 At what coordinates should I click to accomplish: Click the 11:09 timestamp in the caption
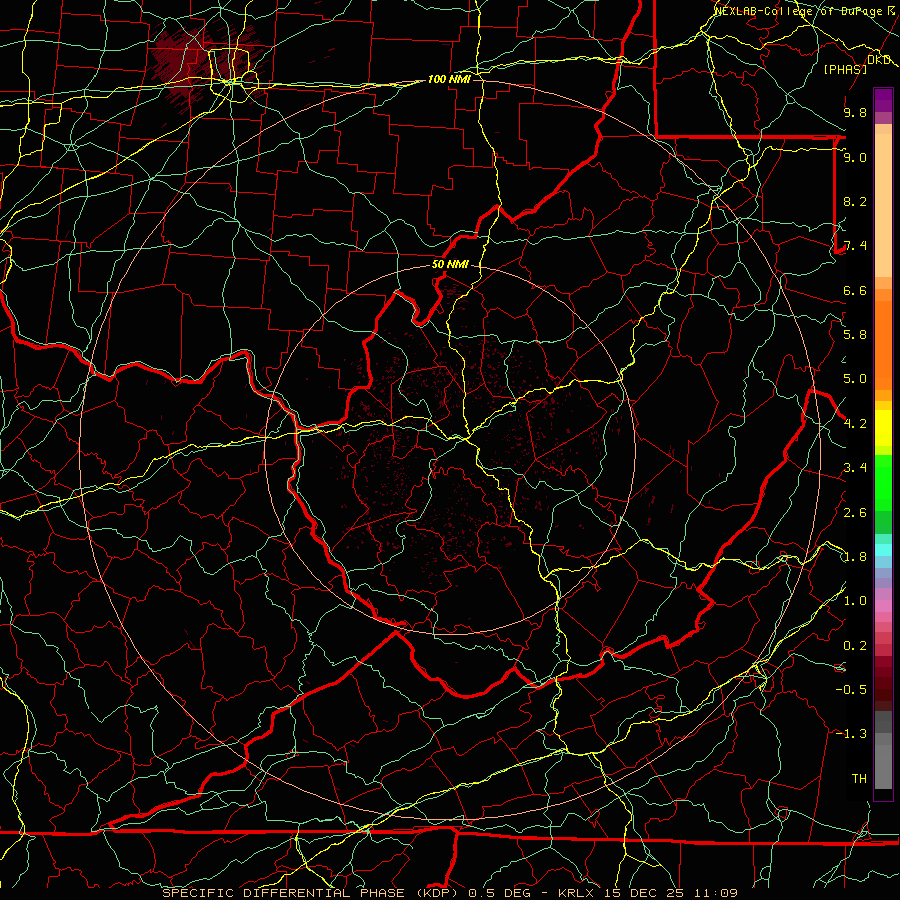click(x=715, y=893)
